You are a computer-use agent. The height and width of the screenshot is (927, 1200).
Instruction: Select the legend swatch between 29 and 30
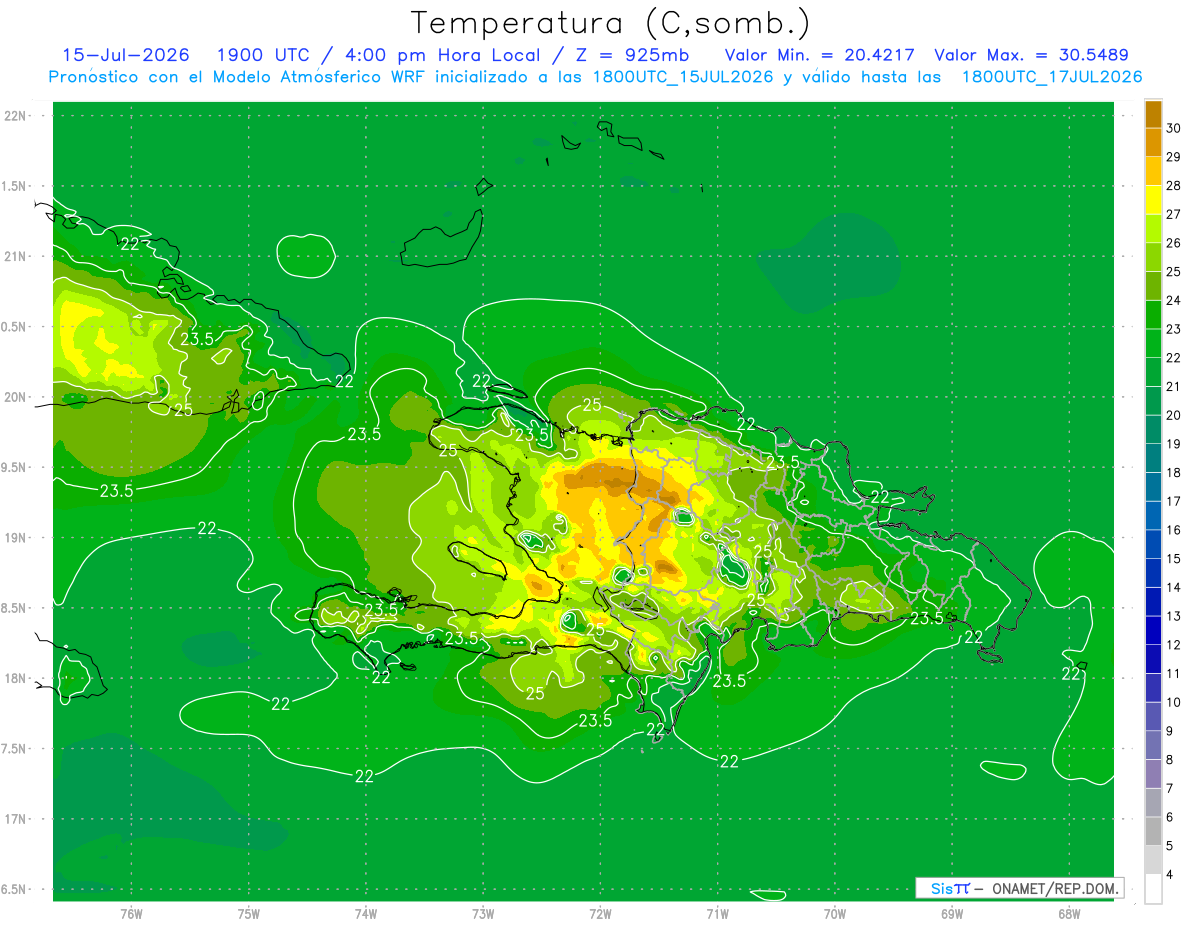coord(1153,142)
